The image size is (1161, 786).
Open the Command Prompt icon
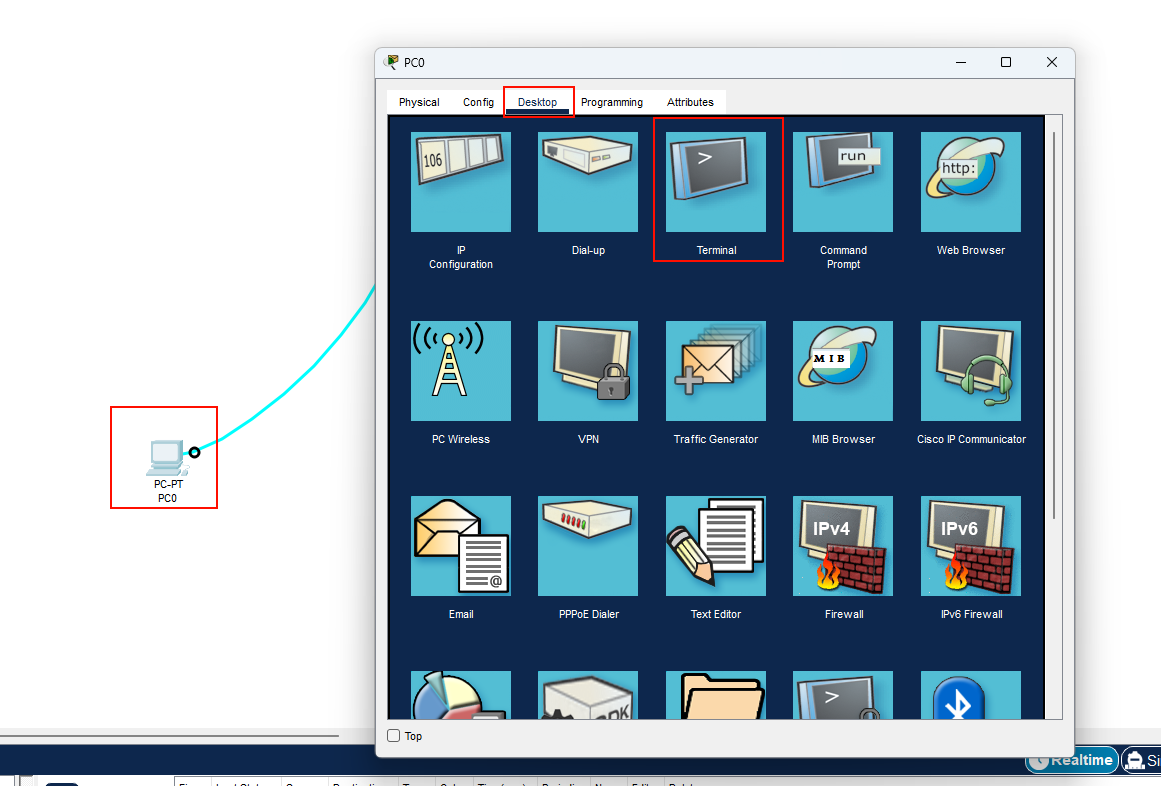point(843,183)
